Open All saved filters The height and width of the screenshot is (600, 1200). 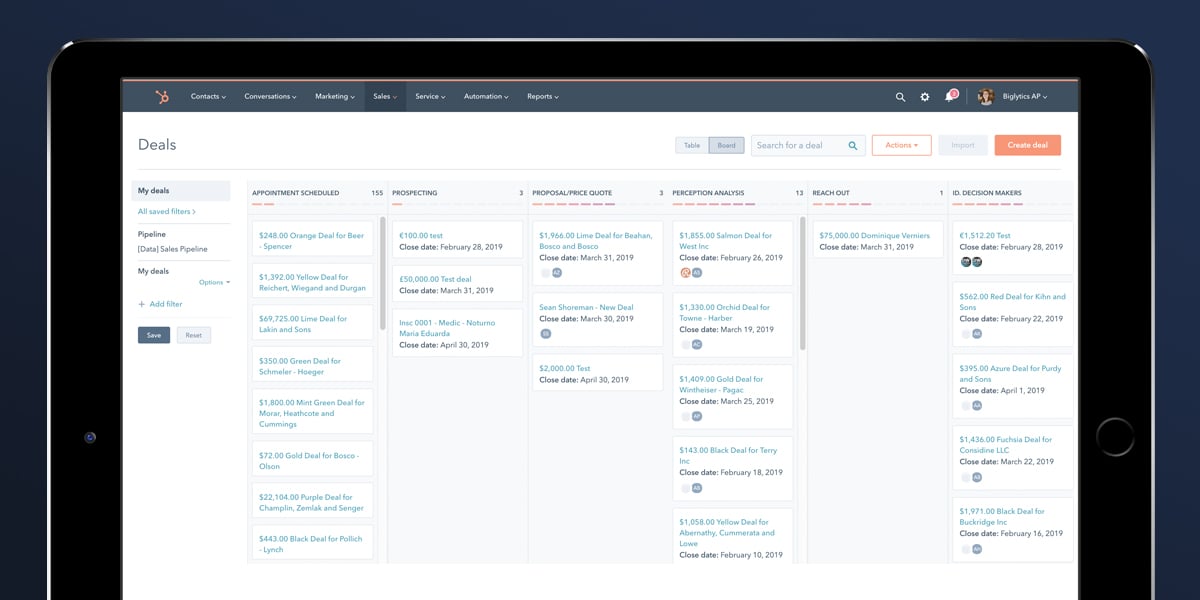pos(167,212)
